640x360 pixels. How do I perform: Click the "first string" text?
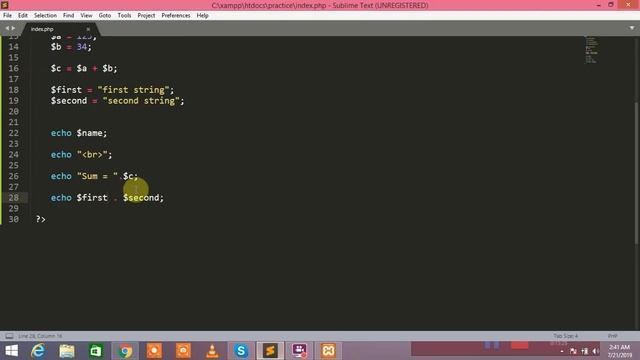pos(133,90)
